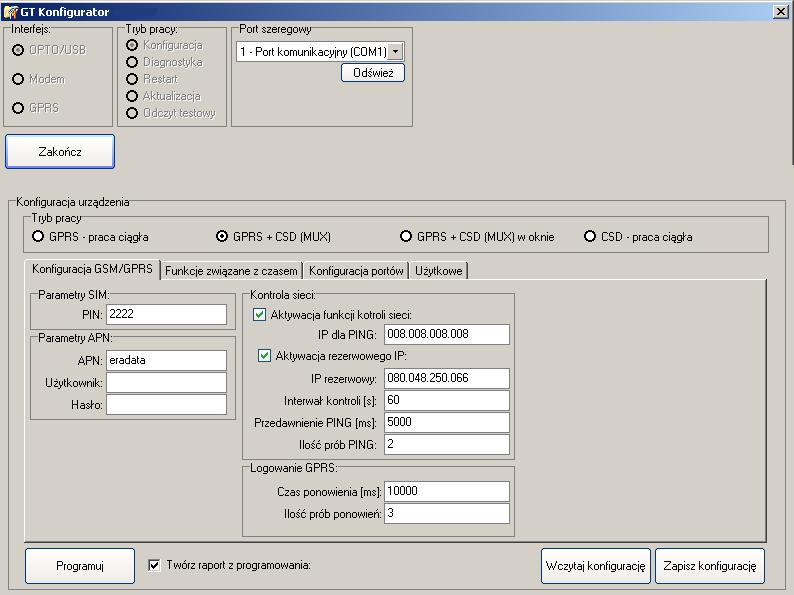The width and height of the screenshot is (794, 595).
Task: Click the Ilość prób ponowień field
Action: click(447, 513)
